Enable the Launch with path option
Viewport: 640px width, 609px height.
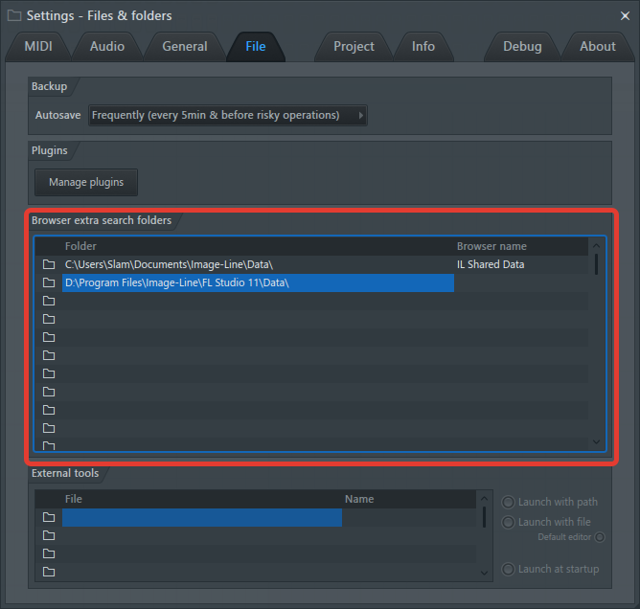508,502
